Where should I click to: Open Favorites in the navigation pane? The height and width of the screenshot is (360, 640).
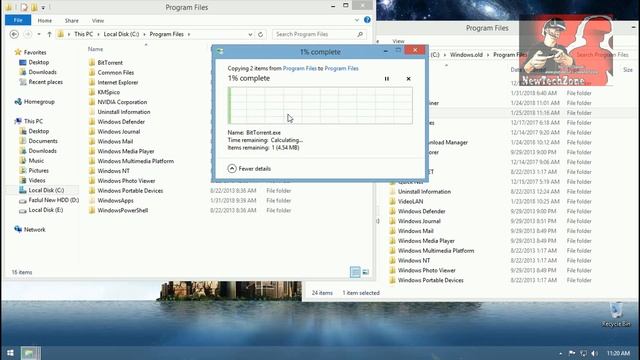click(35, 52)
